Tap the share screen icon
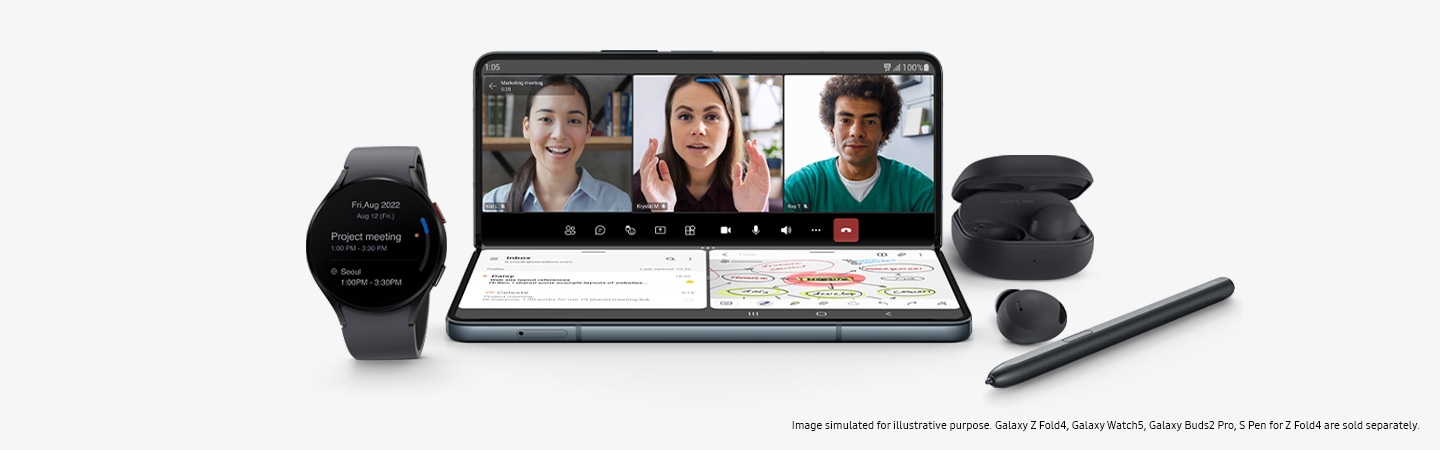 click(660, 230)
